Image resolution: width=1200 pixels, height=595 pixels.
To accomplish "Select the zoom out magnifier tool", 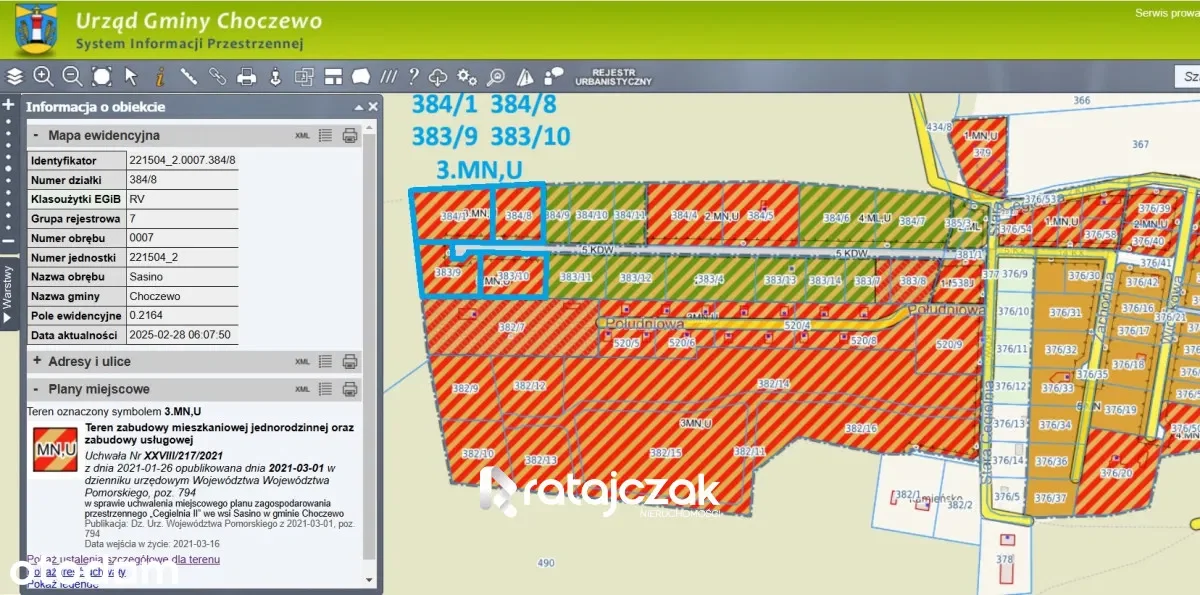I will (x=72, y=76).
